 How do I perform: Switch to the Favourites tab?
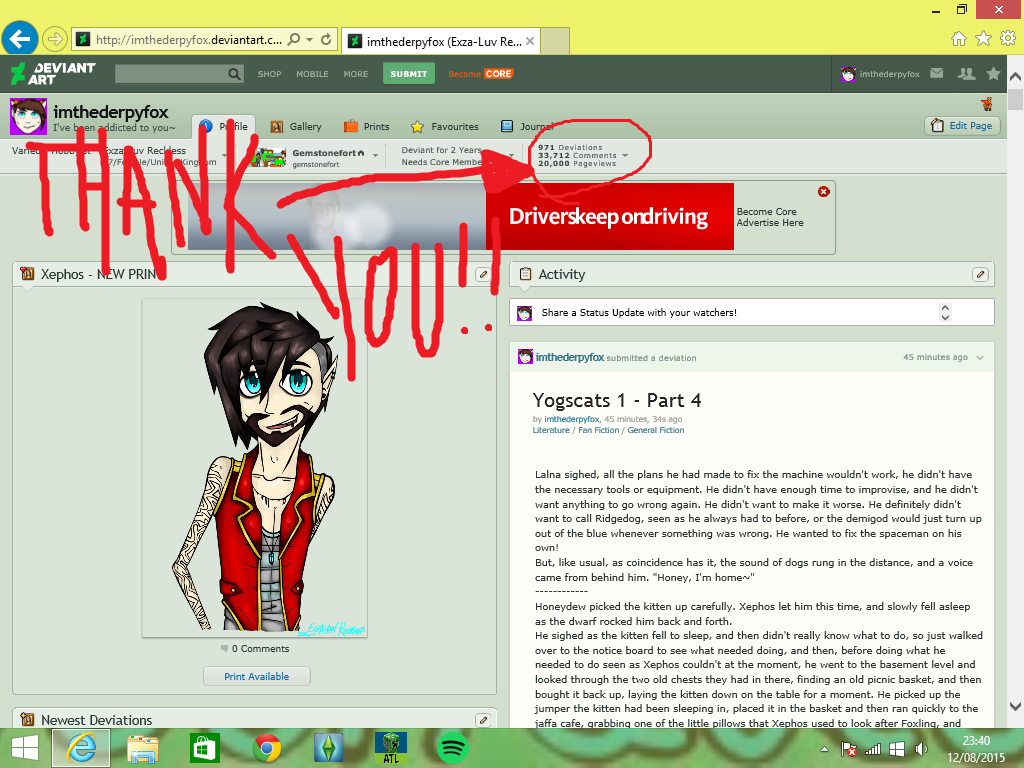[x=445, y=127]
